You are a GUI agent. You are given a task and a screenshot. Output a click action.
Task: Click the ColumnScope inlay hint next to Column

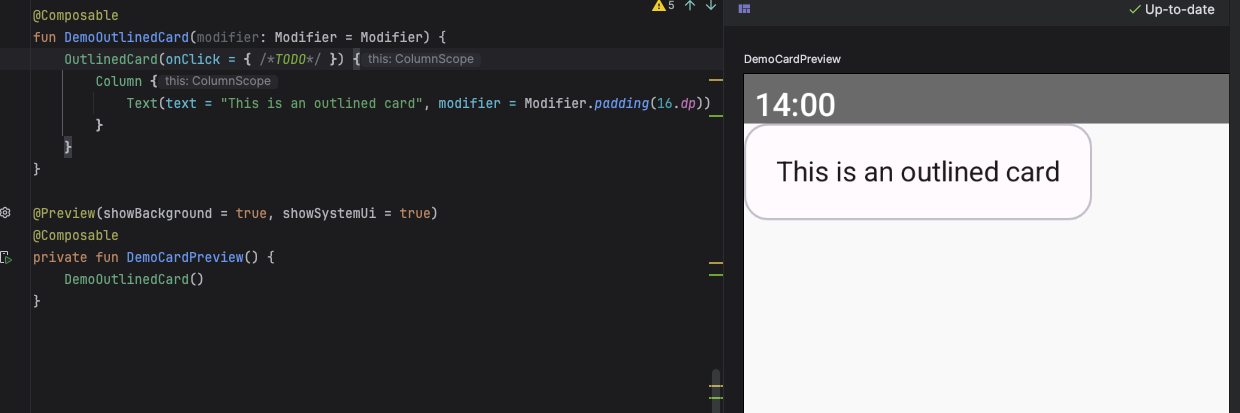218,81
